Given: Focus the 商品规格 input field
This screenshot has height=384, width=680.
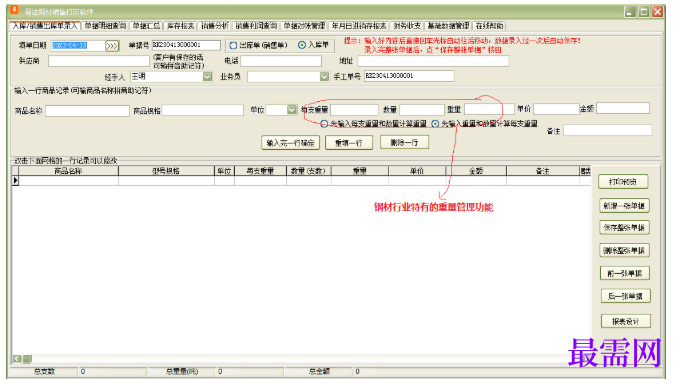Looking at the screenshot, I should point(203,110).
